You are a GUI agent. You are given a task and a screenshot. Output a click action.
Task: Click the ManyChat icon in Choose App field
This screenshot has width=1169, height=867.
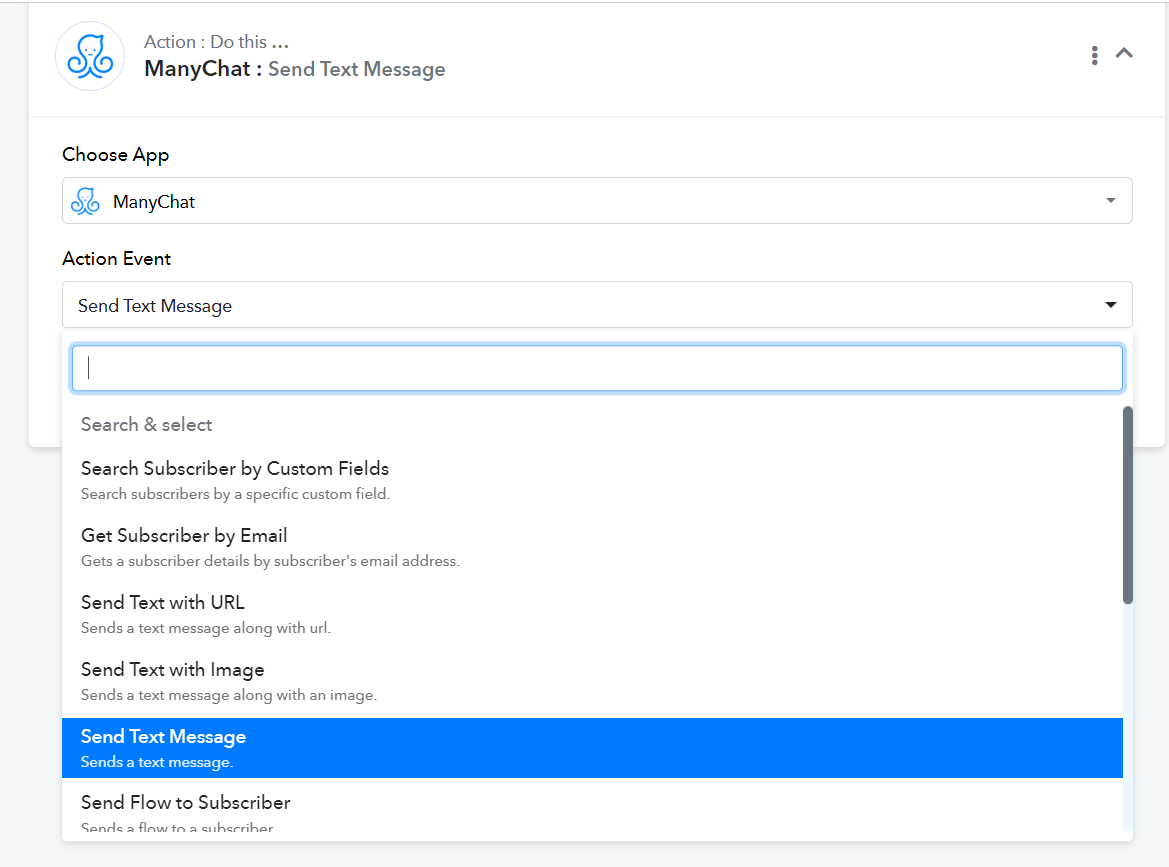point(85,201)
